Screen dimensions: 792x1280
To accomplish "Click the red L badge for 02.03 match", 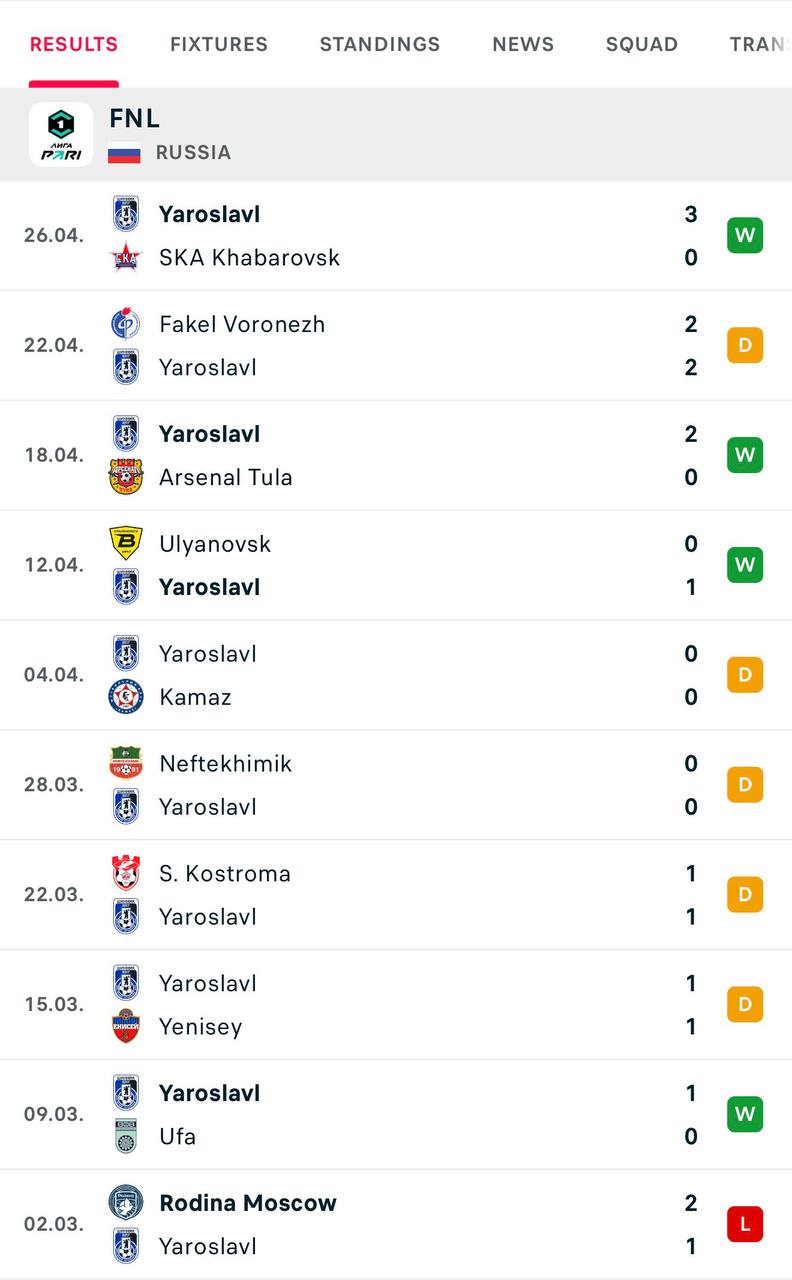I will pyautogui.click(x=745, y=1224).
